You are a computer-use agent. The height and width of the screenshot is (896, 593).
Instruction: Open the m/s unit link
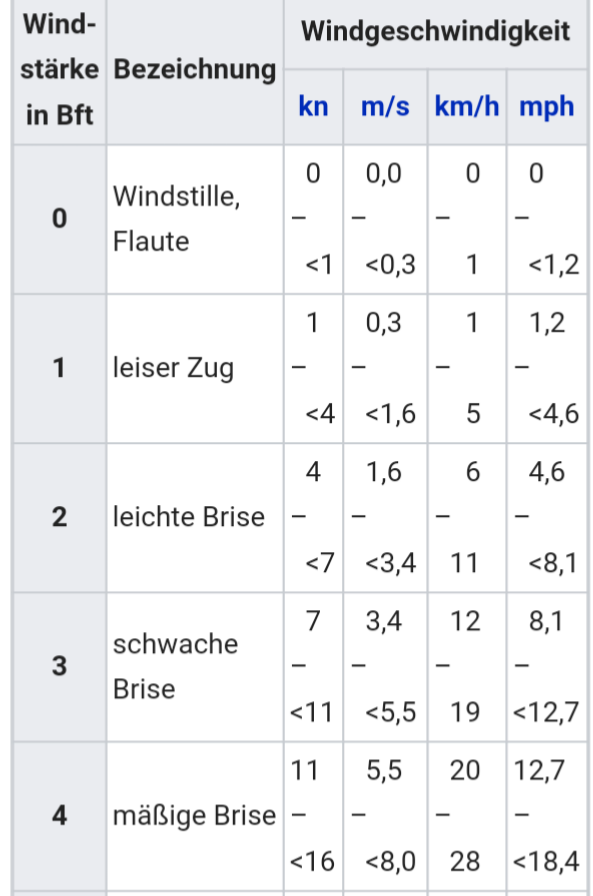pyautogui.click(x=385, y=106)
